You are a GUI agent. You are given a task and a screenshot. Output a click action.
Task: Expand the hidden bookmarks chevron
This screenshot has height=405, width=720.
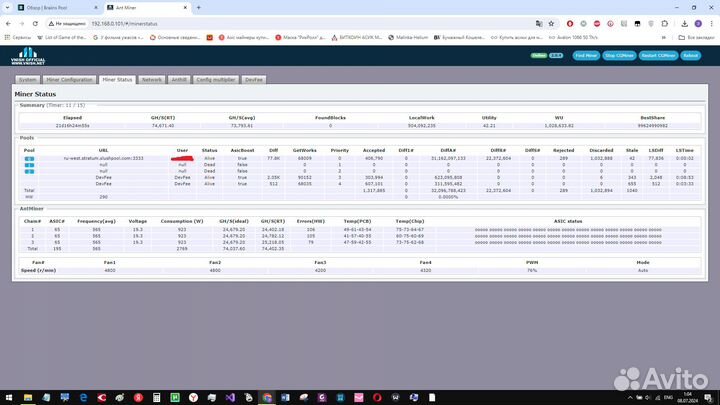[x=664, y=38]
